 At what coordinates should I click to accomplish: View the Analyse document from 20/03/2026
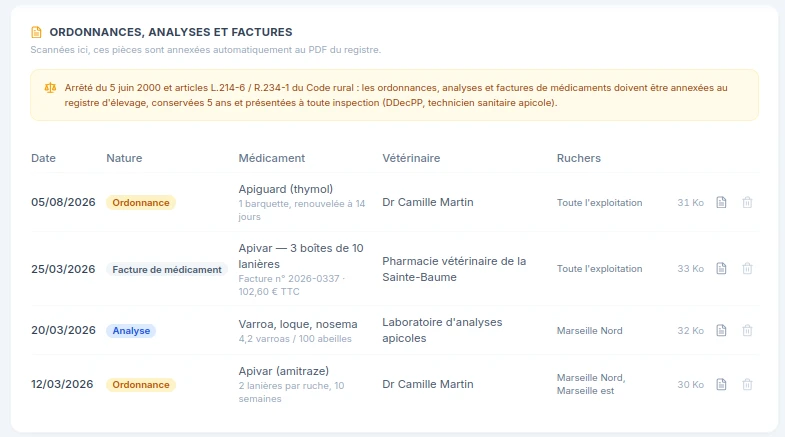click(721, 330)
